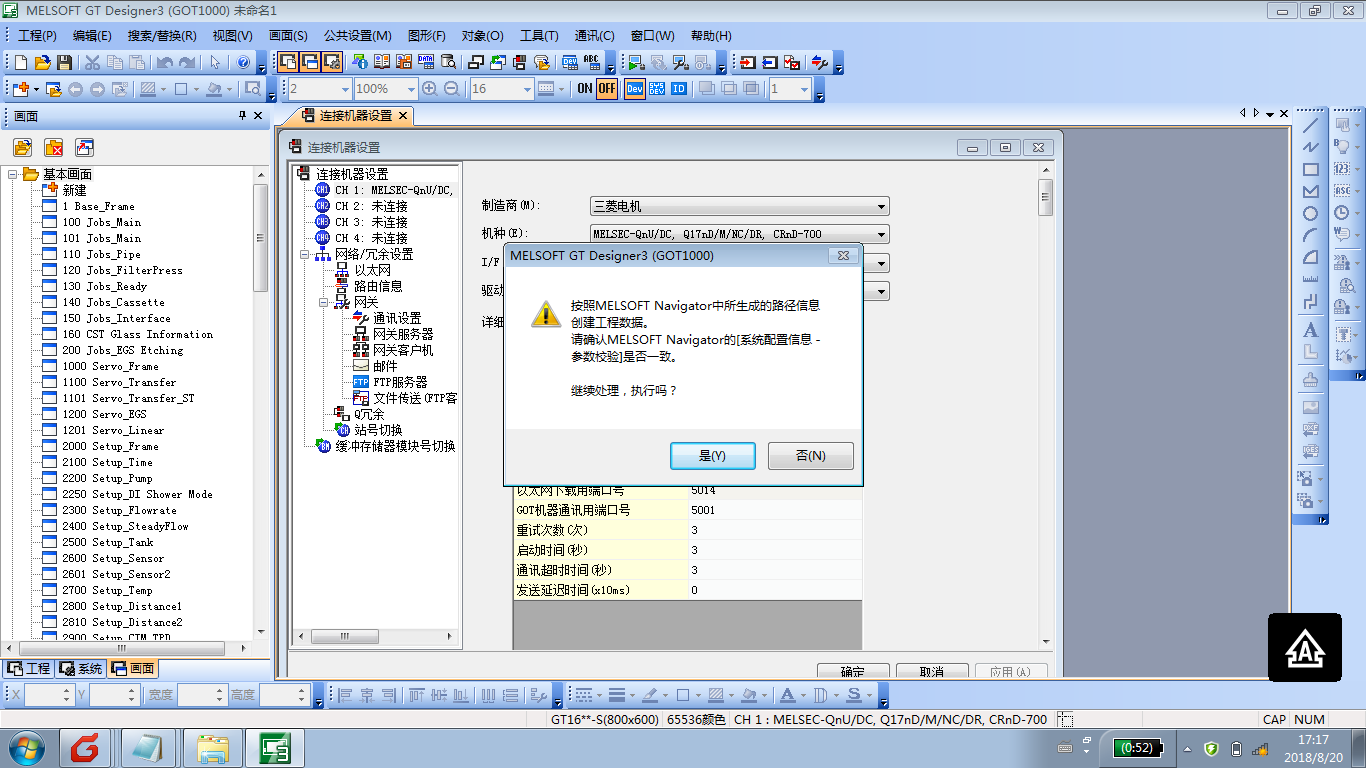Toggle the OFF display state button
1366x768 pixels.
(607, 89)
